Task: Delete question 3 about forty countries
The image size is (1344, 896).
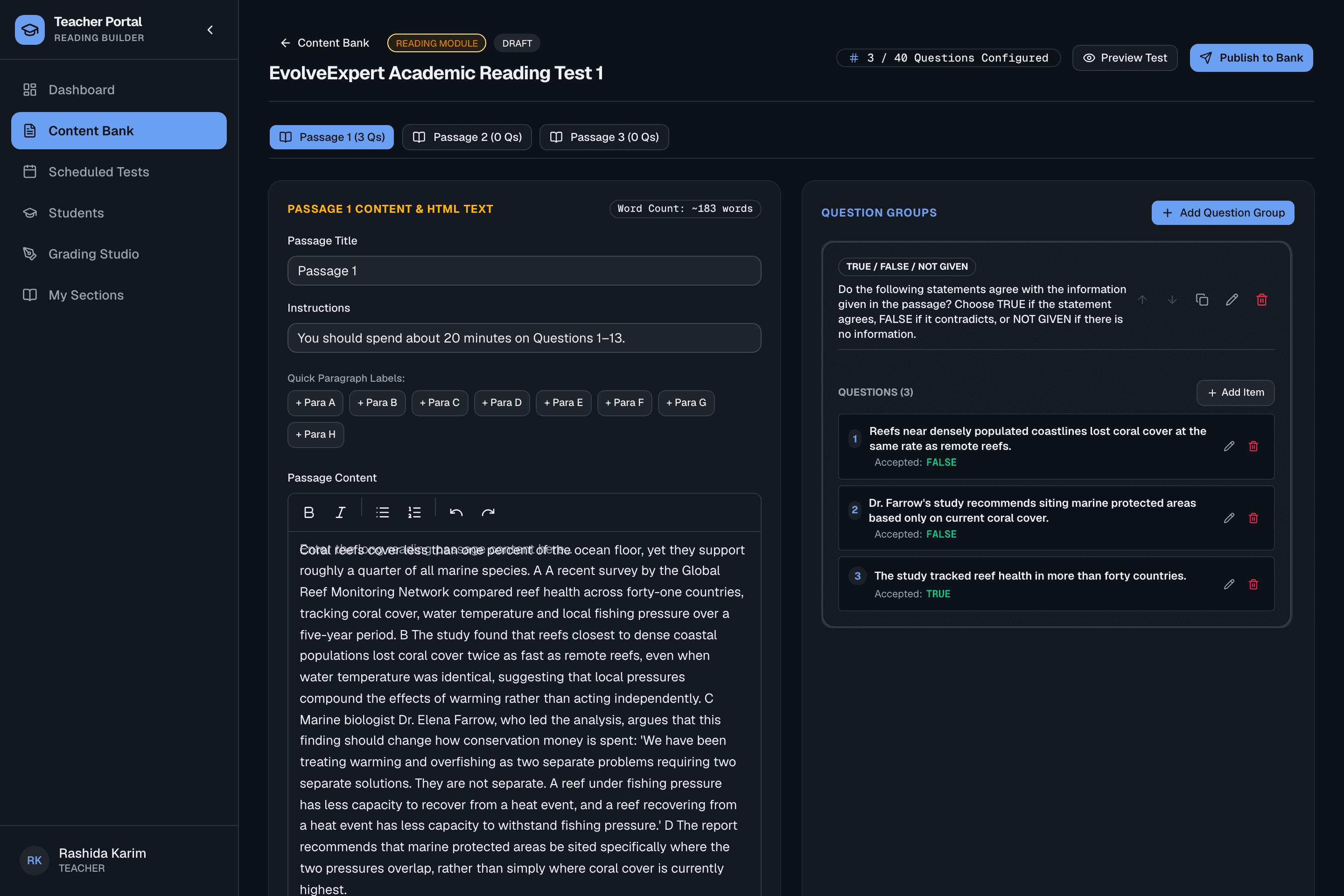Action: coord(1253,585)
